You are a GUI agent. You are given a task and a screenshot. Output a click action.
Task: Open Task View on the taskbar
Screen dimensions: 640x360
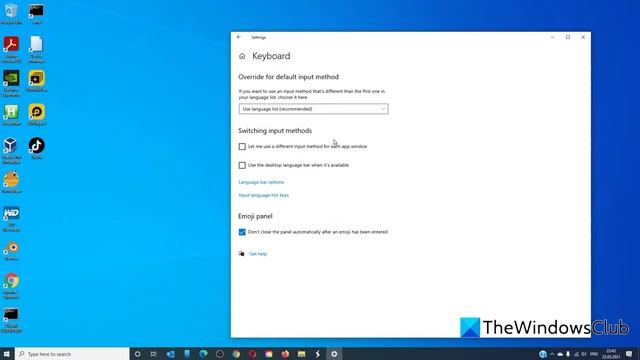pyautogui.click(x=153, y=354)
